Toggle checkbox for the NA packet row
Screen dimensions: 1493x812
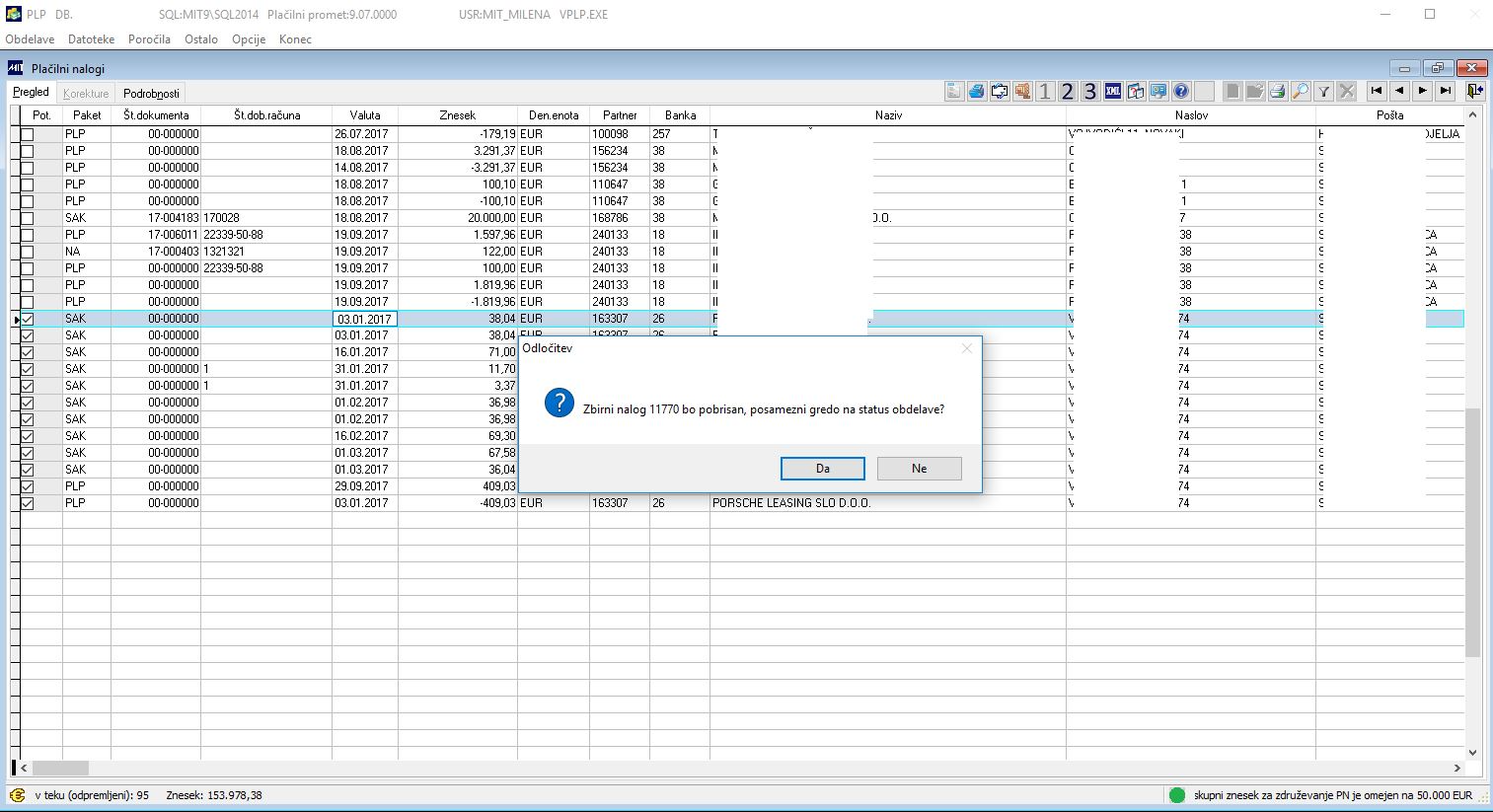tap(28, 252)
